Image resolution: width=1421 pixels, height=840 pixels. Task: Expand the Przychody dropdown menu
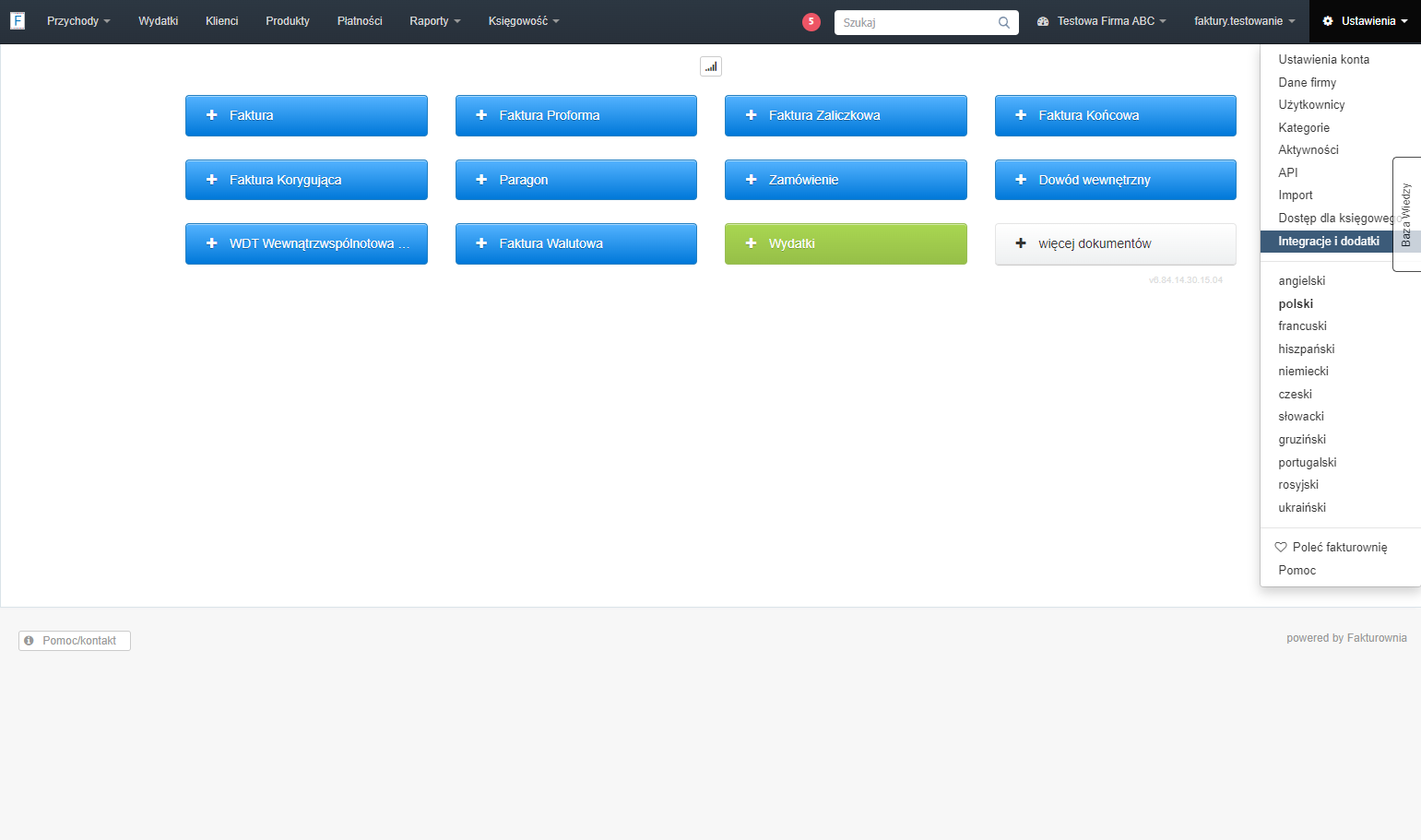pyautogui.click(x=78, y=21)
